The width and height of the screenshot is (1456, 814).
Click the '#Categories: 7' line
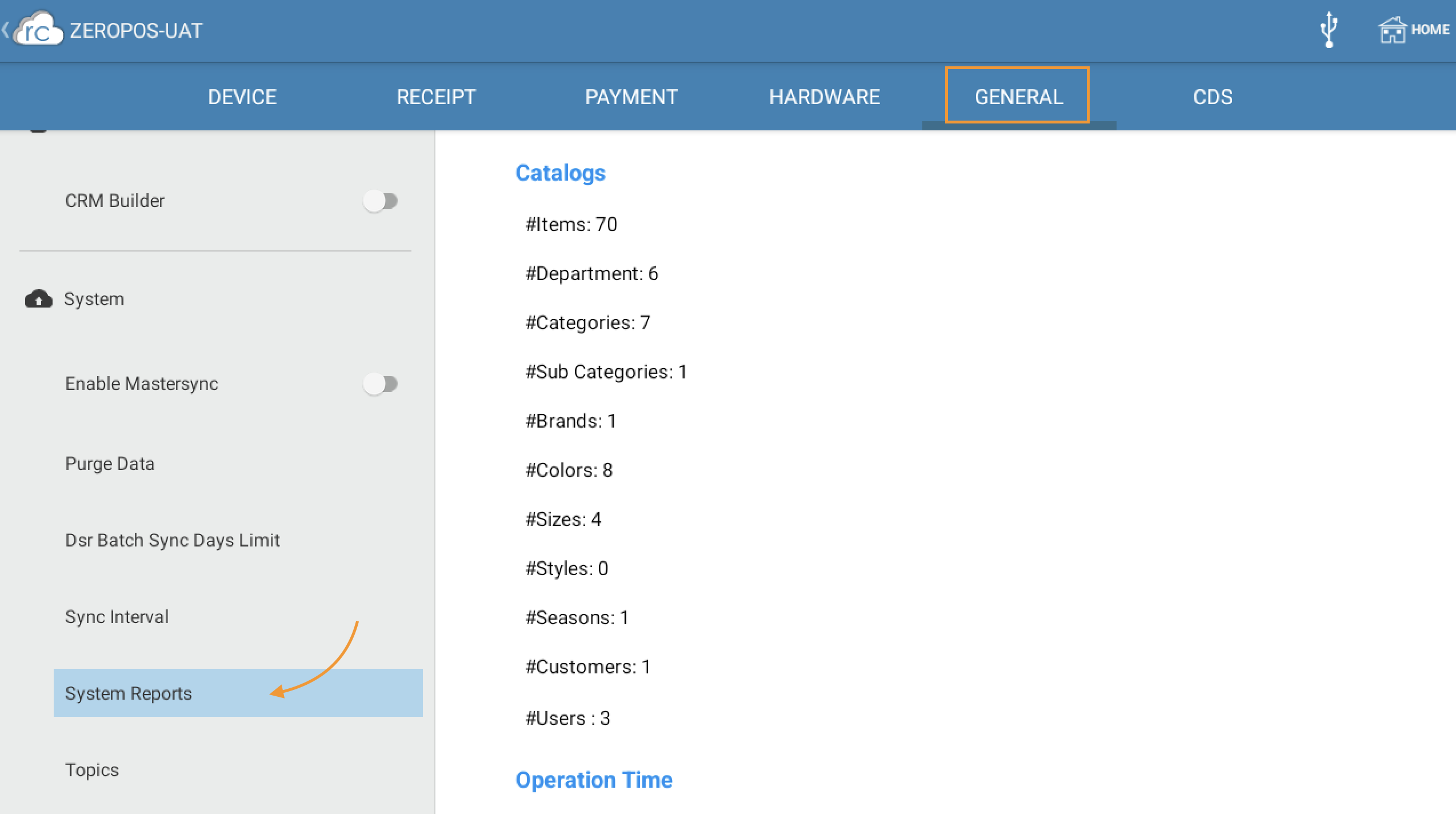click(588, 322)
